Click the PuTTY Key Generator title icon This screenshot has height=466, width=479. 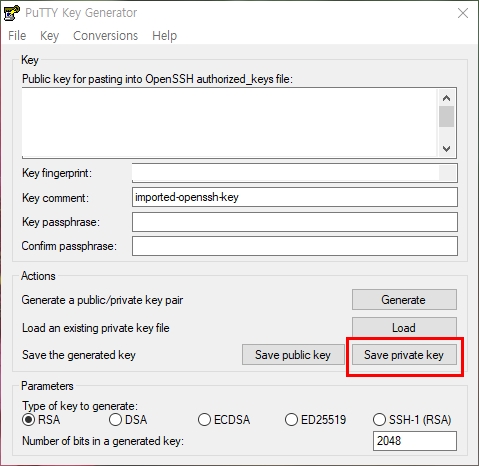pyautogui.click(x=11, y=13)
